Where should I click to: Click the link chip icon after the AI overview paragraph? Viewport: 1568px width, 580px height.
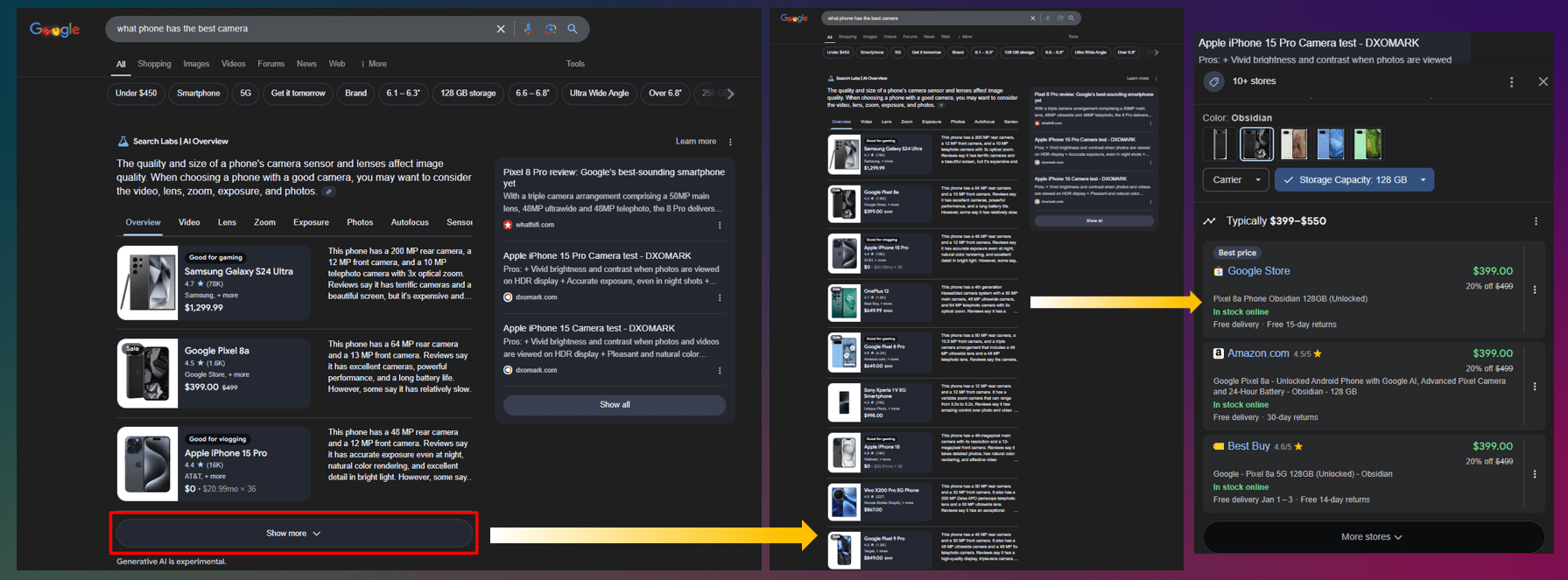328,192
